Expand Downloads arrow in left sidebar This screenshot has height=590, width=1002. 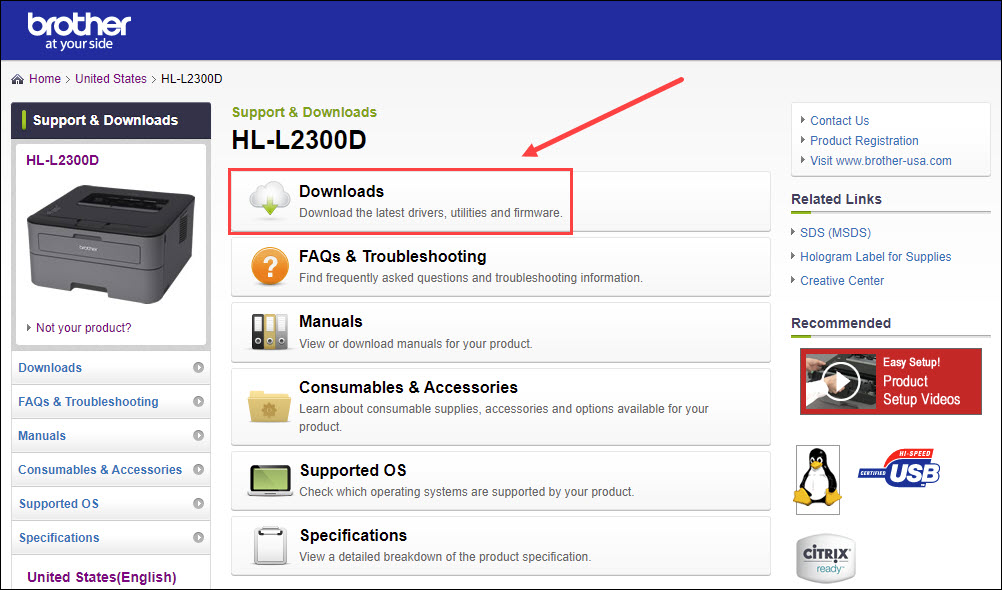(x=199, y=368)
